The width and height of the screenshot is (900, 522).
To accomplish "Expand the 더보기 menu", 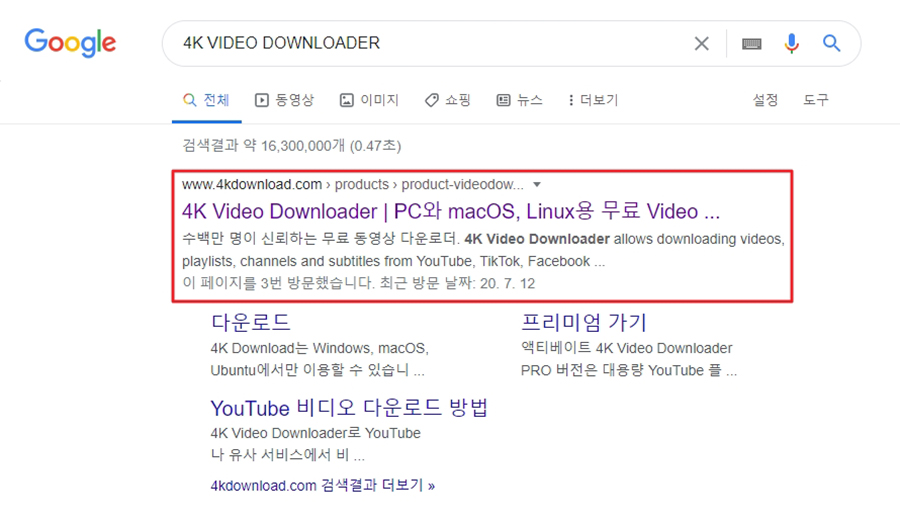I will point(593,100).
